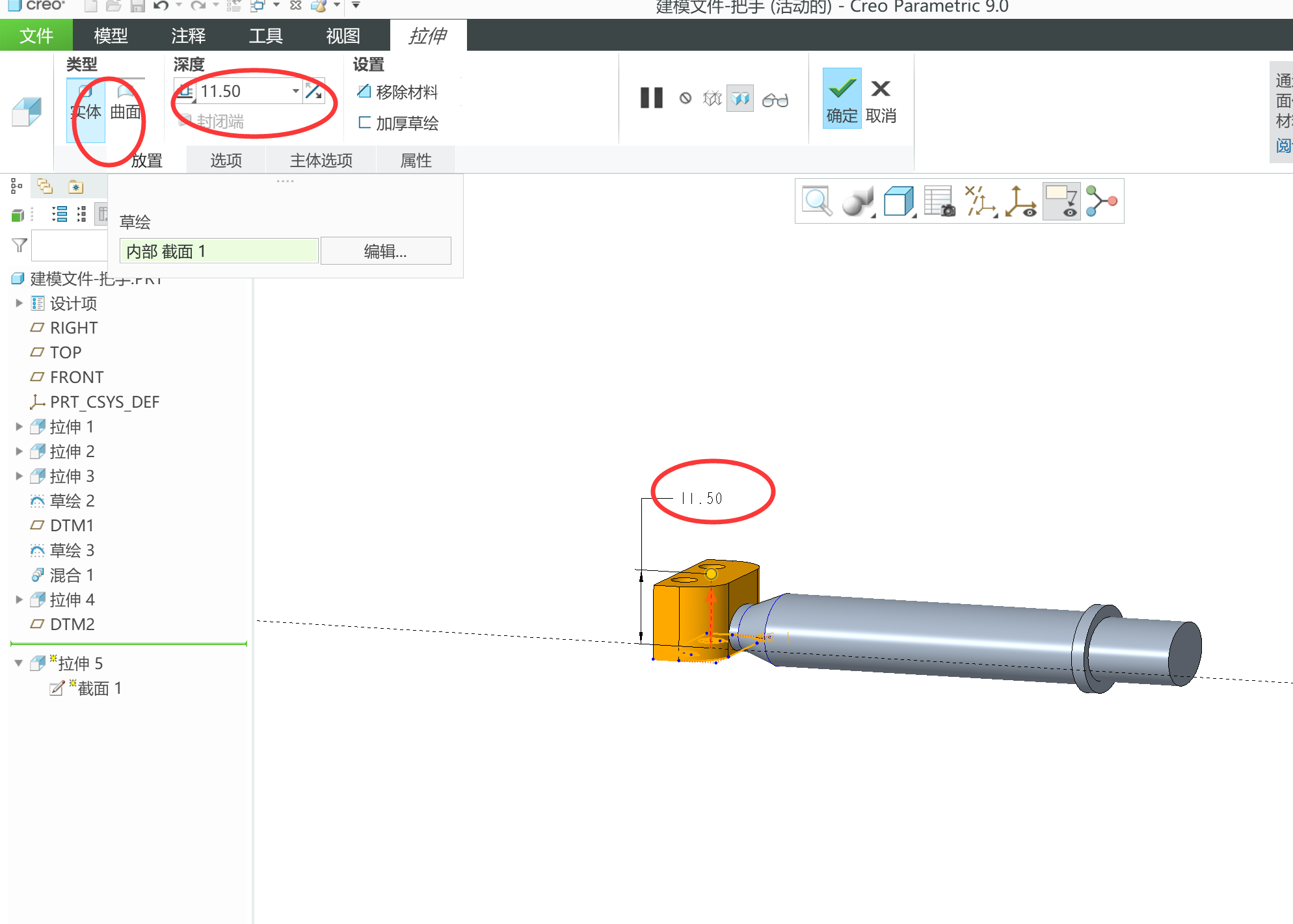Open the Folder Browser navigator icon
The image size is (1293, 924).
(x=45, y=187)
